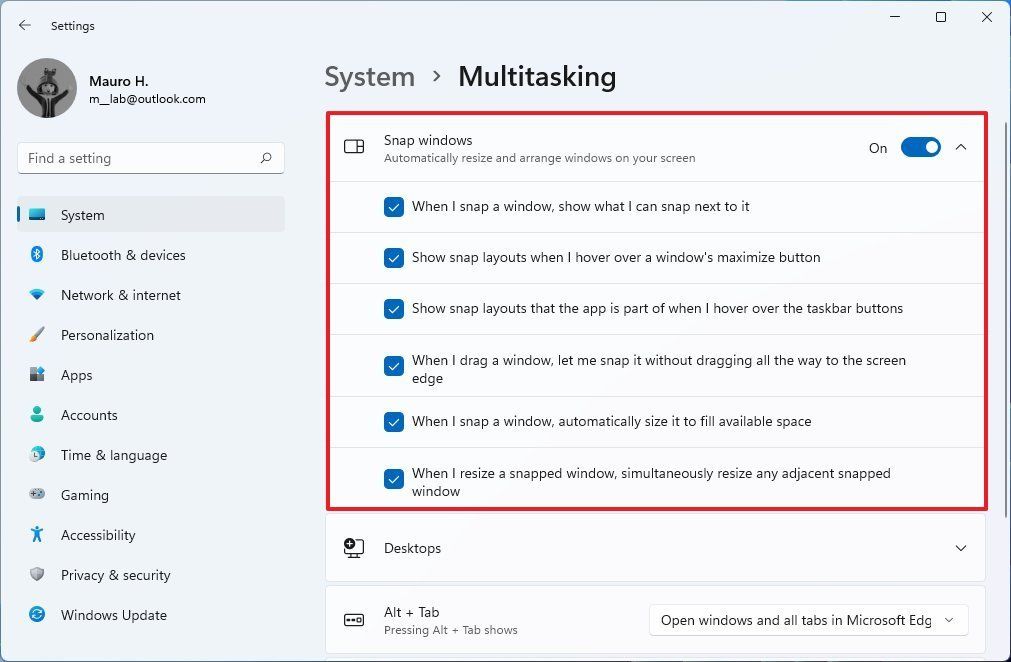
Task: Open Time & language settings
Action: tap(113, 455)
